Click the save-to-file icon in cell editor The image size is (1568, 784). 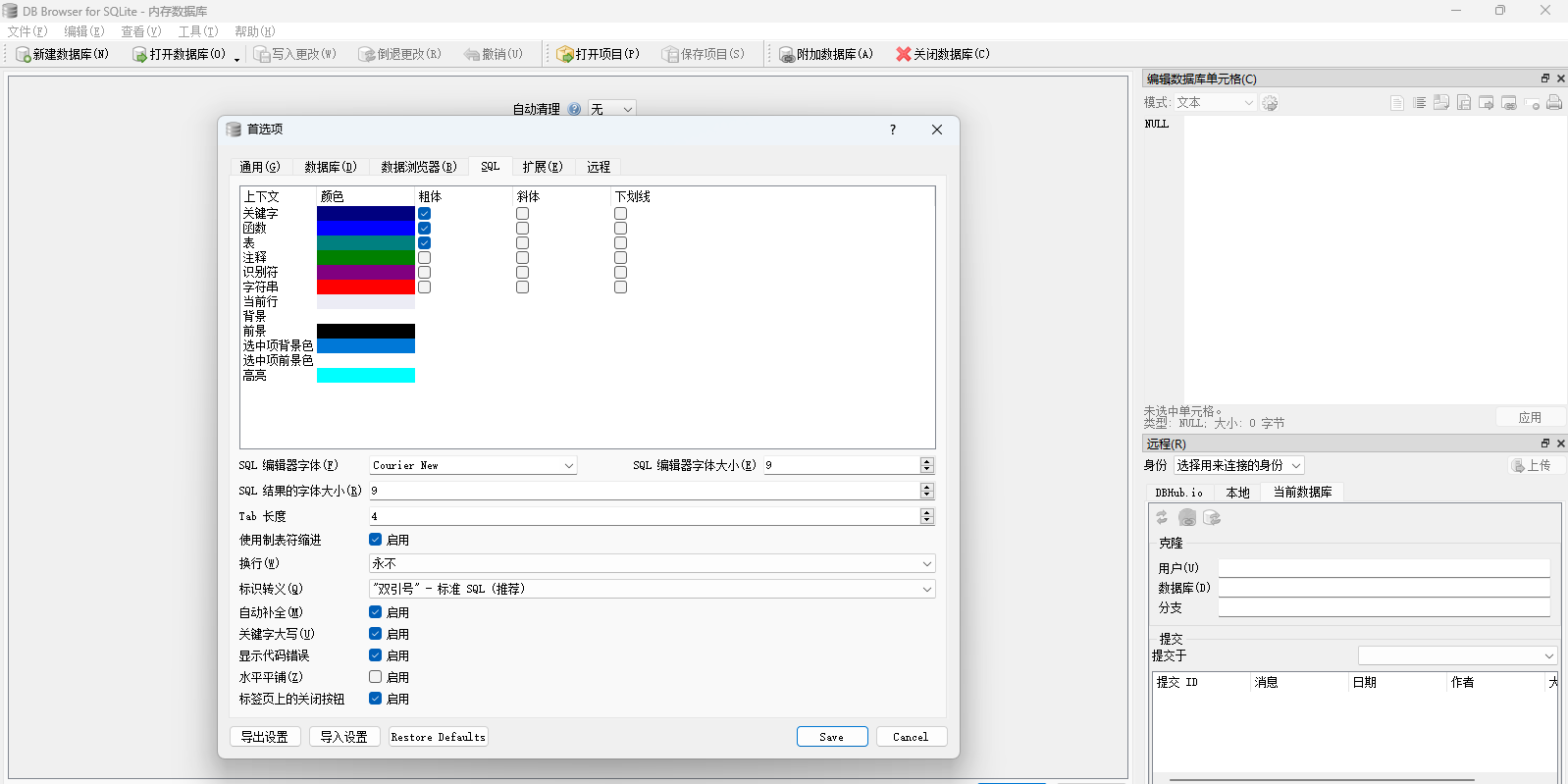(1464, 103)
